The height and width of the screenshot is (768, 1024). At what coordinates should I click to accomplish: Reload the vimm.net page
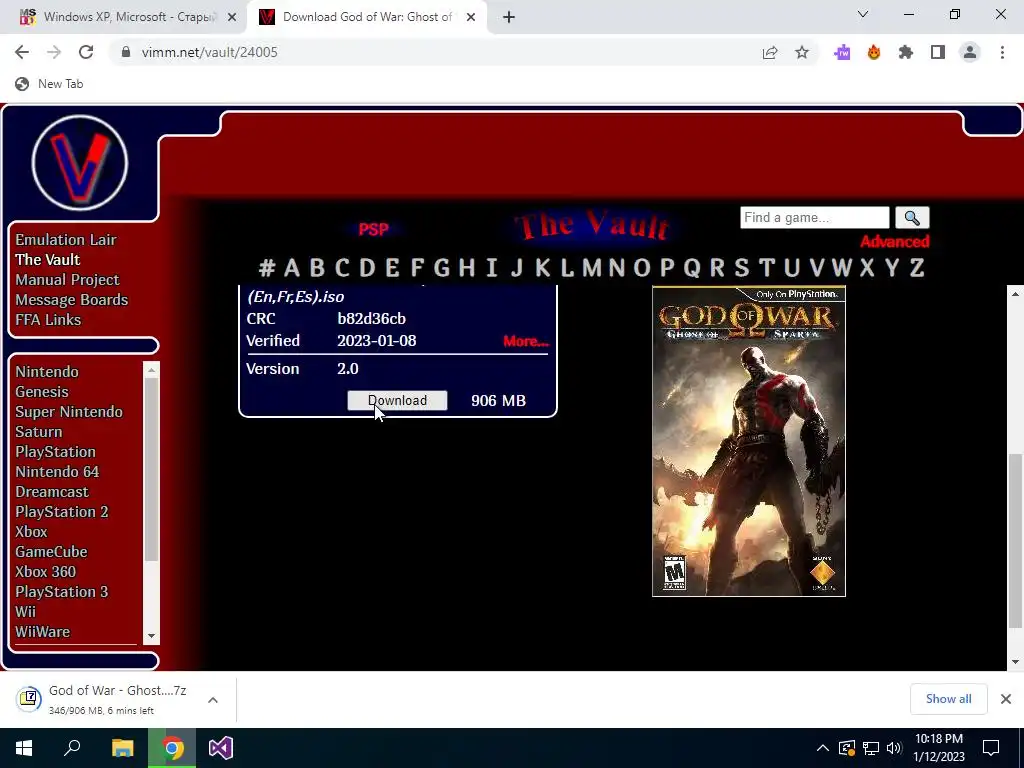86,52
